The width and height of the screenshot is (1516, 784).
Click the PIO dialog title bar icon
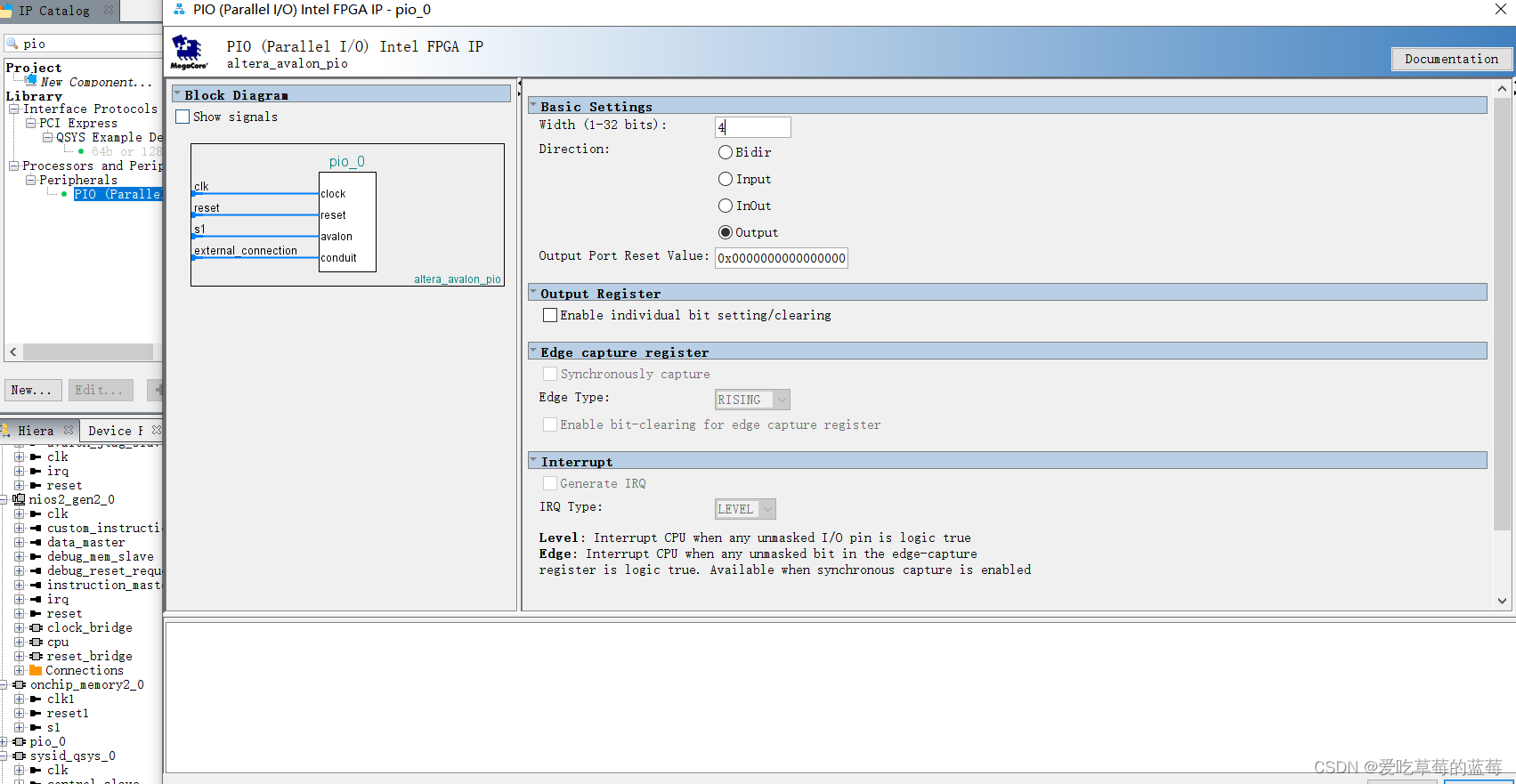click(x=179, y=9)
